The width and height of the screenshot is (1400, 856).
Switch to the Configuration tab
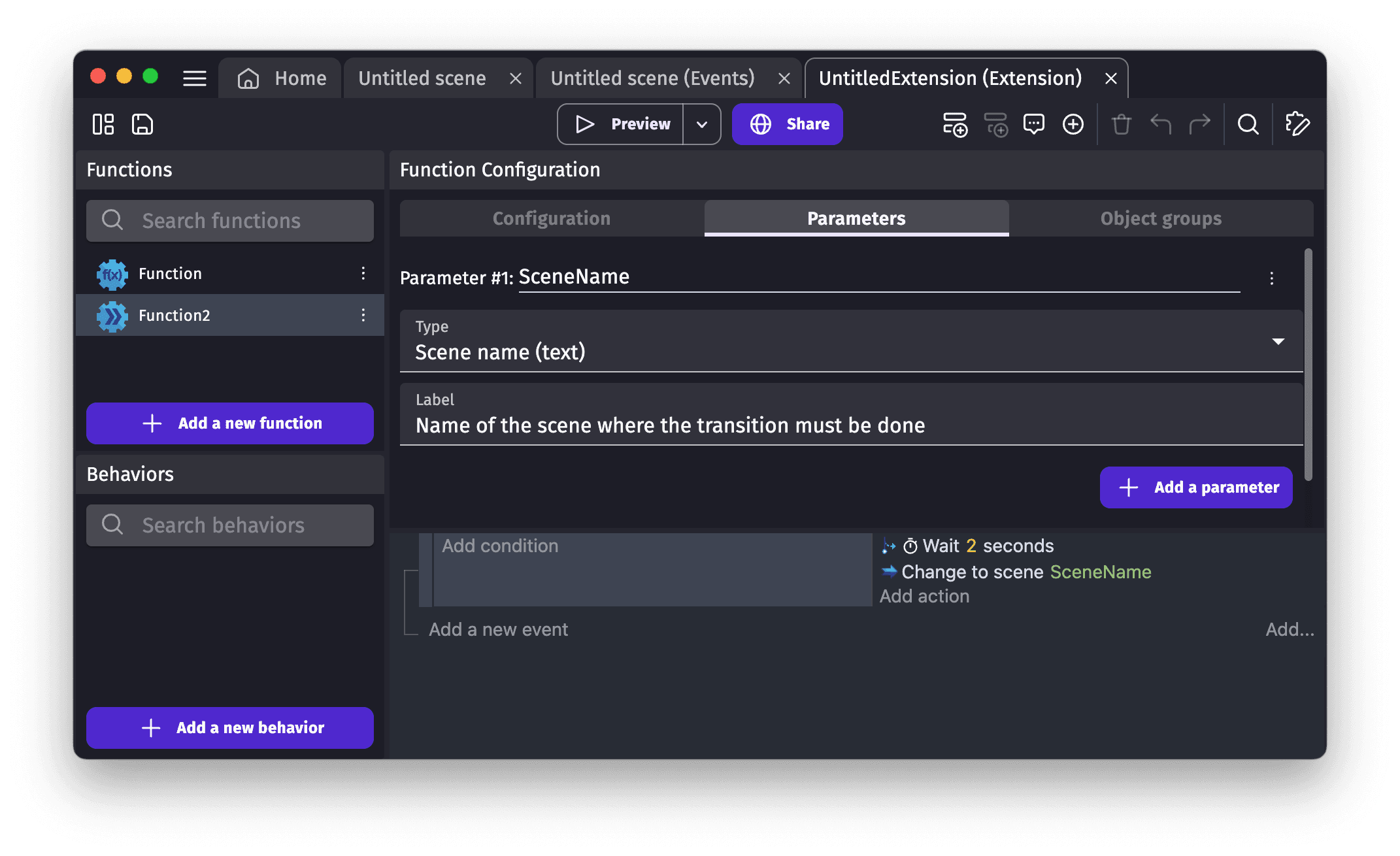pos(552,218)
